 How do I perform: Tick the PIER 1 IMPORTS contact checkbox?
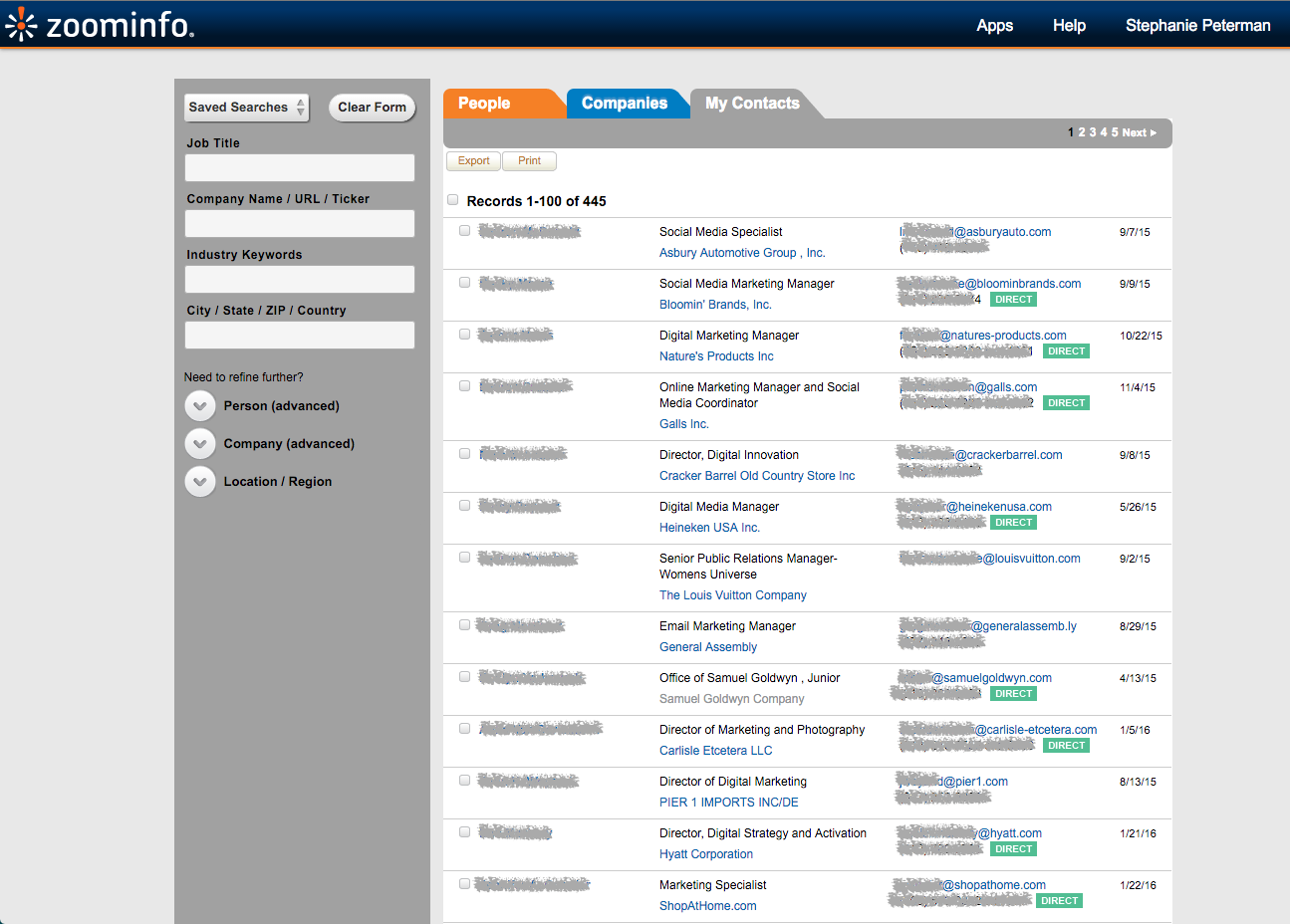(464, 781)
